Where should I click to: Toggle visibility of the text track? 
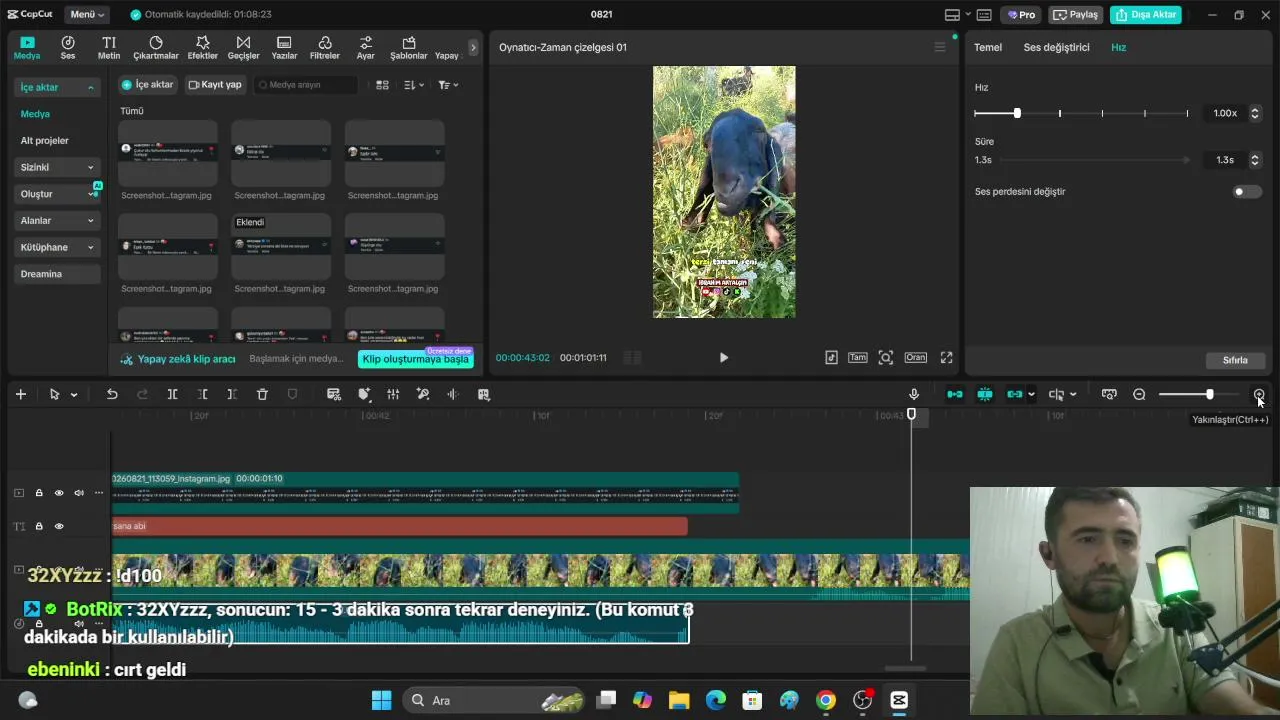click(59, 526)
